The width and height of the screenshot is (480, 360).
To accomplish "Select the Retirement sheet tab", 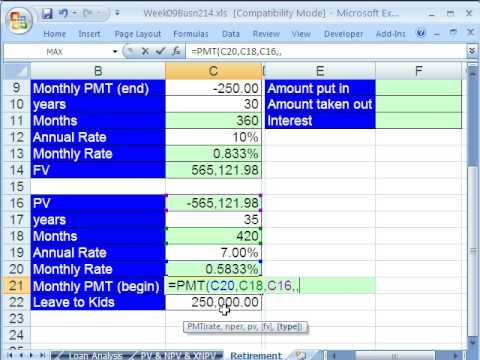I will (256, 355).
